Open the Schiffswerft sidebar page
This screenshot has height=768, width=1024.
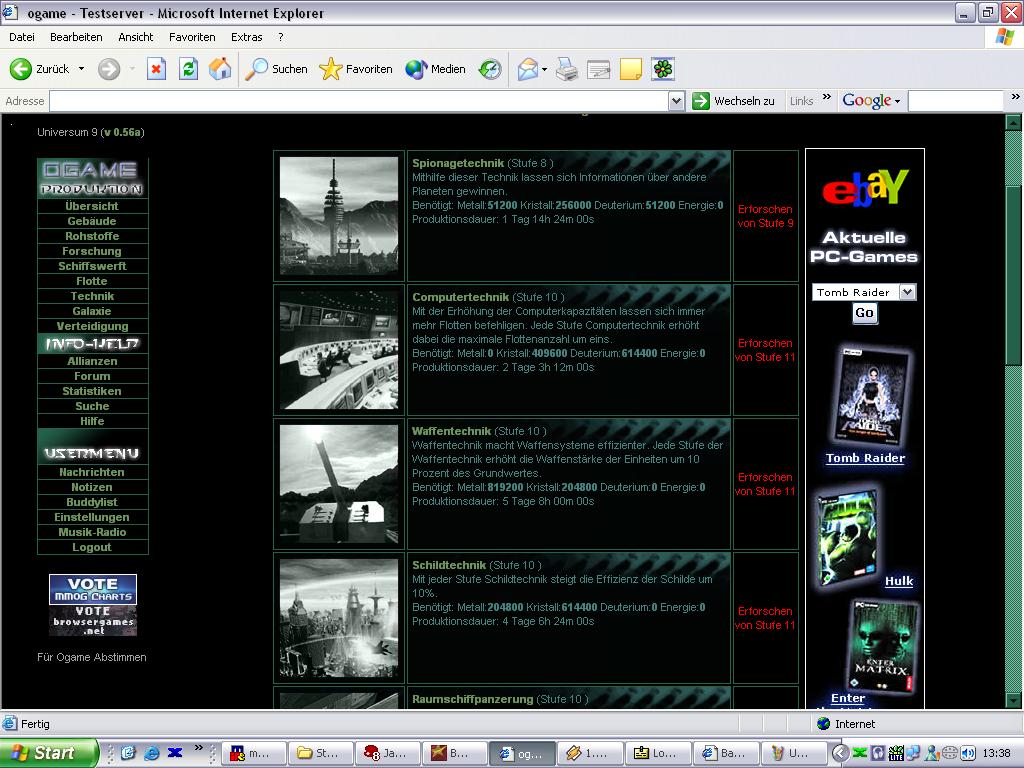pos(92,266)
